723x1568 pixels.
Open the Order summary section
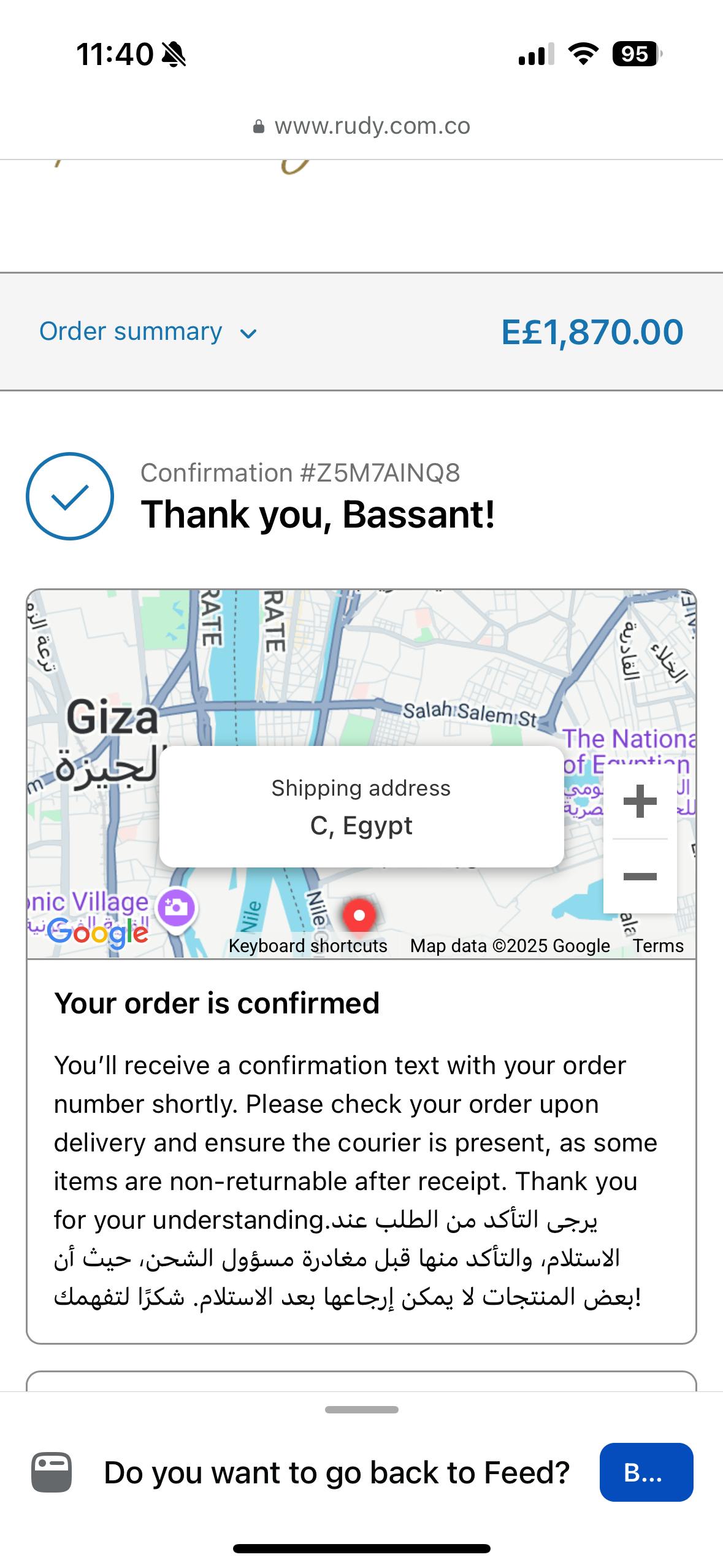[131, 332]
